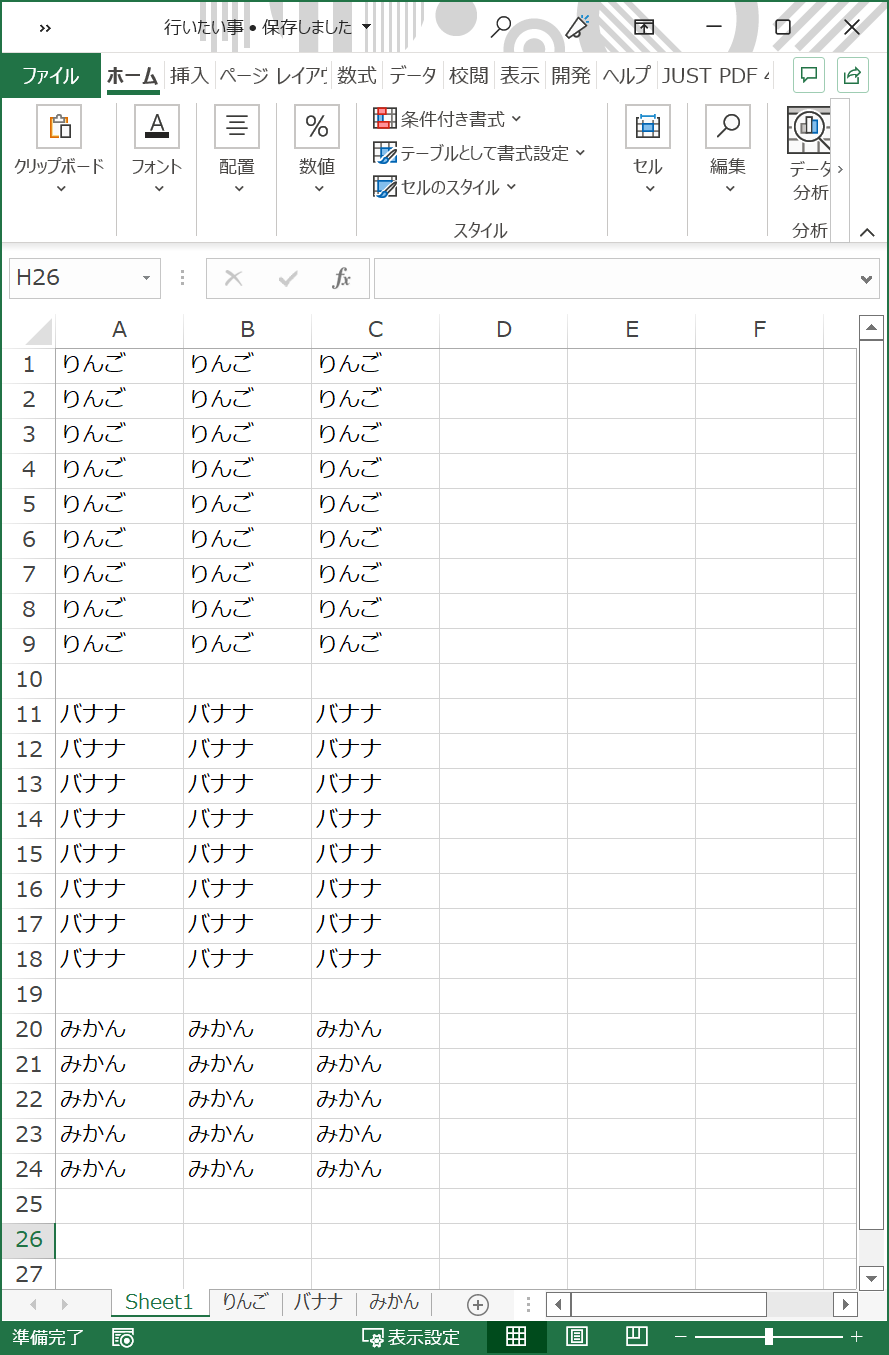Open the comments speech bubble icon
Image resolution: width=889 pixels, height=1355 pixels.
pyautogui.click(x=809, y=75)
